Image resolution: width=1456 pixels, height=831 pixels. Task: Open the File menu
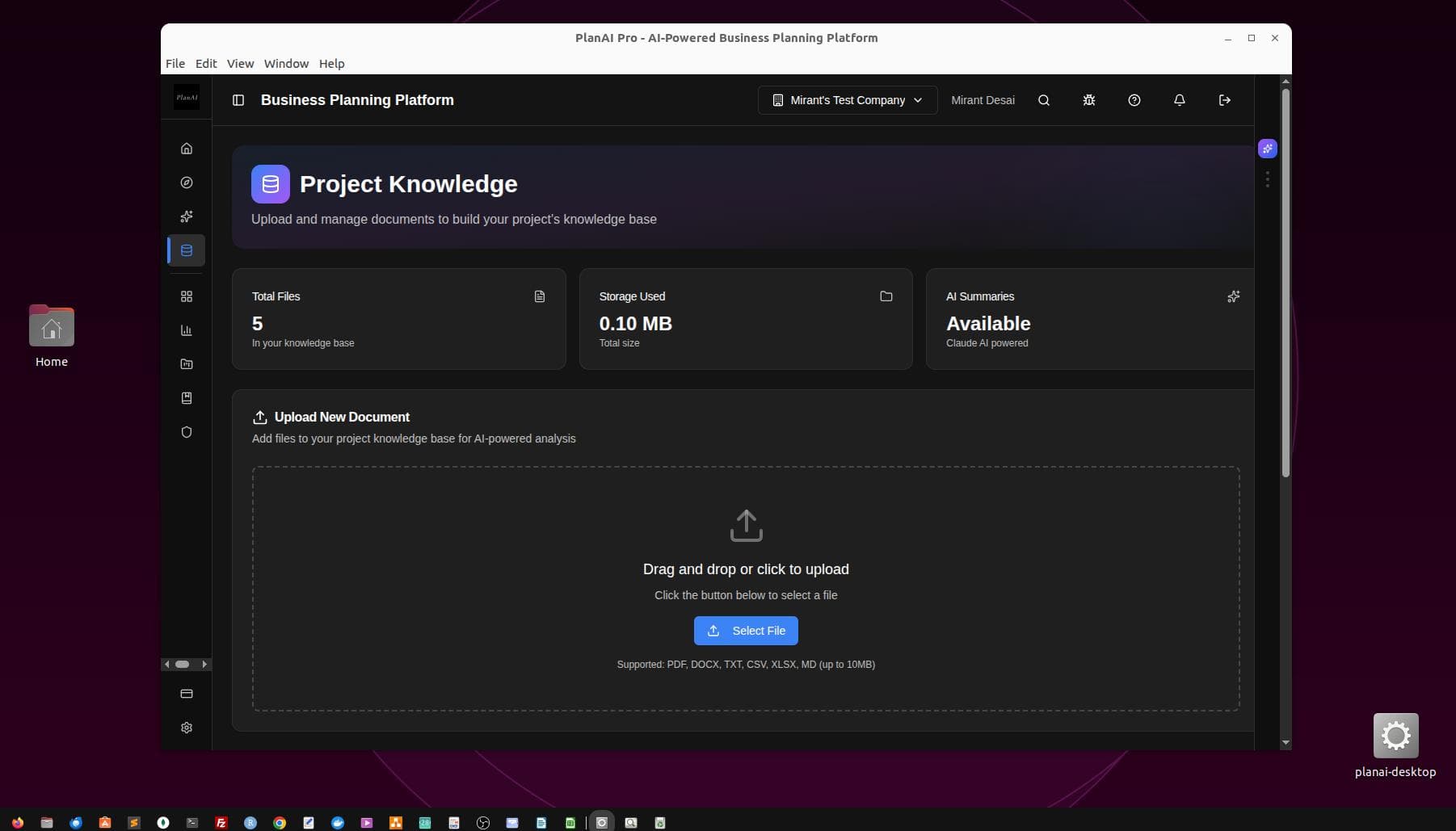click(x=175, y=63)
